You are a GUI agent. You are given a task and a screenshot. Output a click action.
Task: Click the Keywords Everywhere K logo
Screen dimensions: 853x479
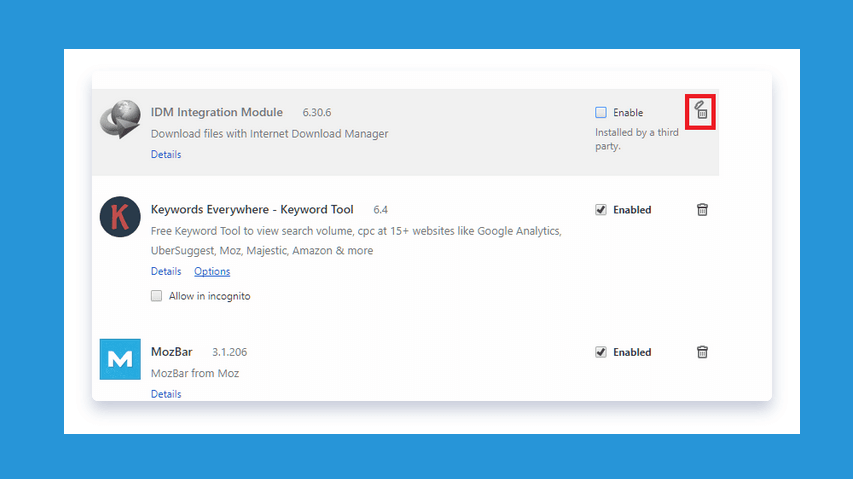pyautogui.click(x=120, y=216)
